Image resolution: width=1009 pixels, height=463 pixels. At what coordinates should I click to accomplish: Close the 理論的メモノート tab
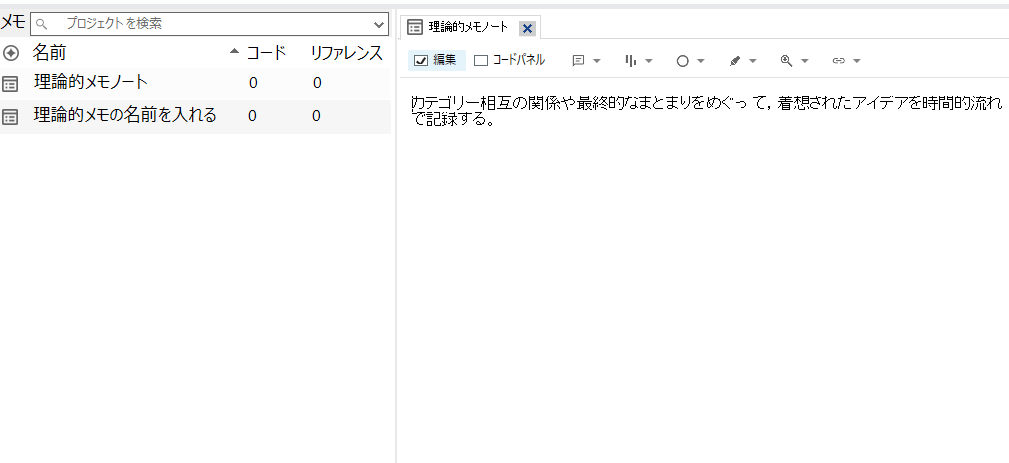[527, 28]
